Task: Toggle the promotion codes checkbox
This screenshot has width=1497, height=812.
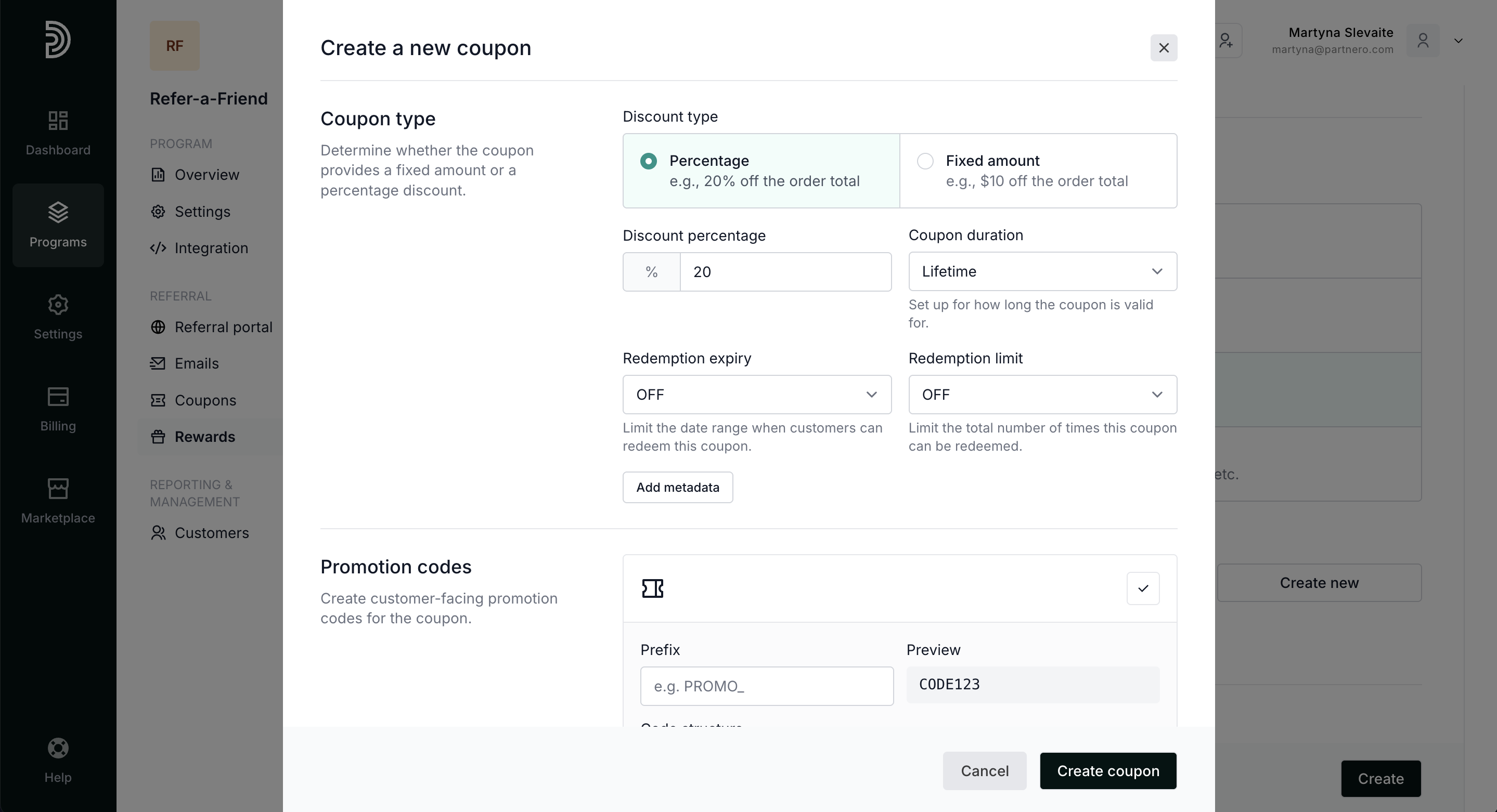Action: click(x=1142, y=588)
